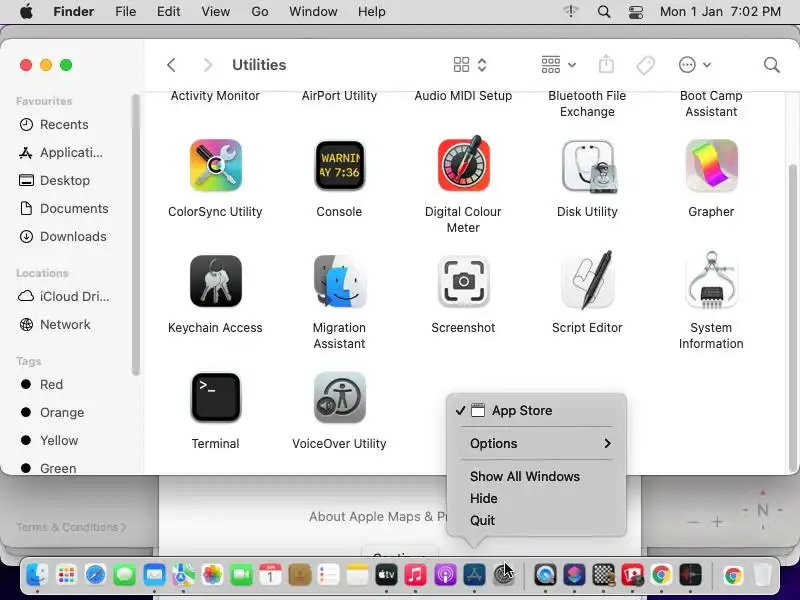The height and width of the screenshot is (600, 800).
Task: Open the more actions ellipsis dropdown
Action: 694,65
